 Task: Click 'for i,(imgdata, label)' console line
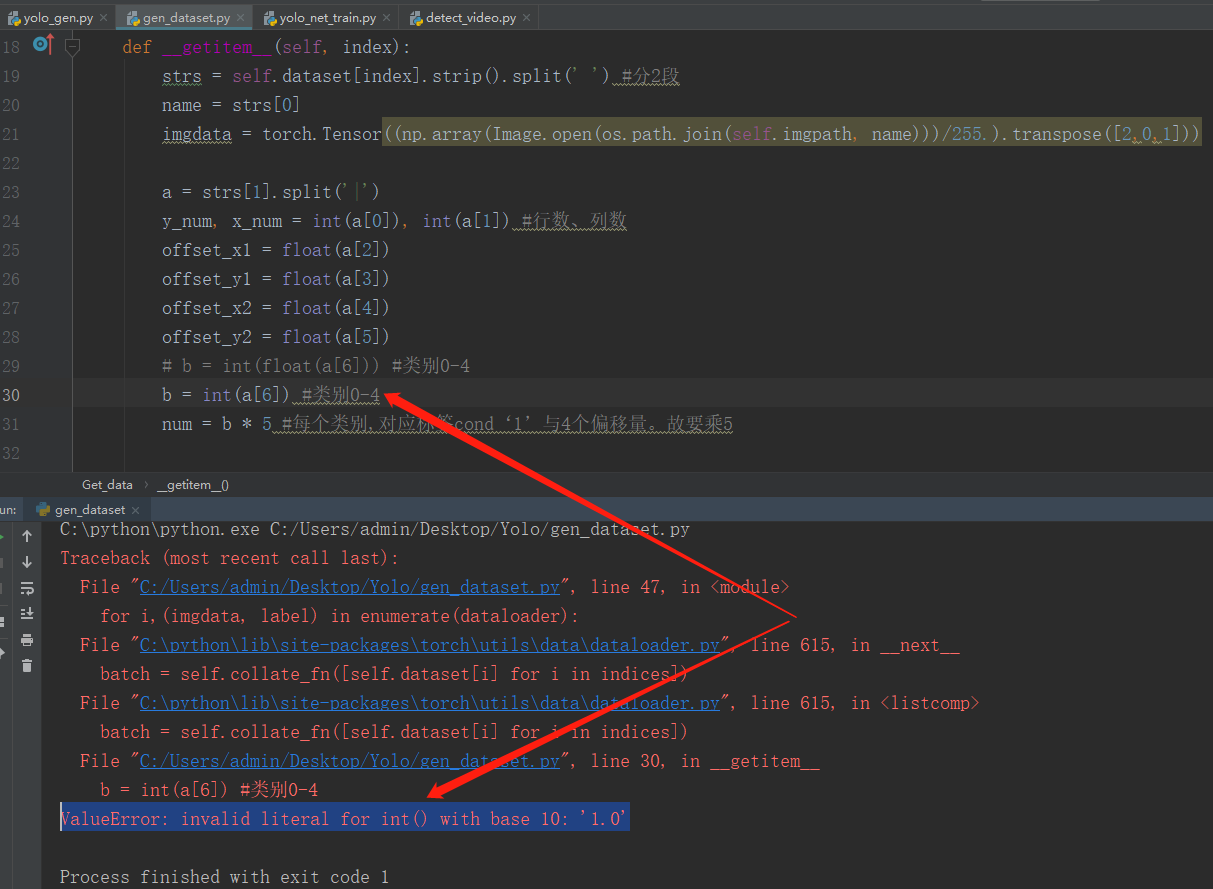(340, 617)
